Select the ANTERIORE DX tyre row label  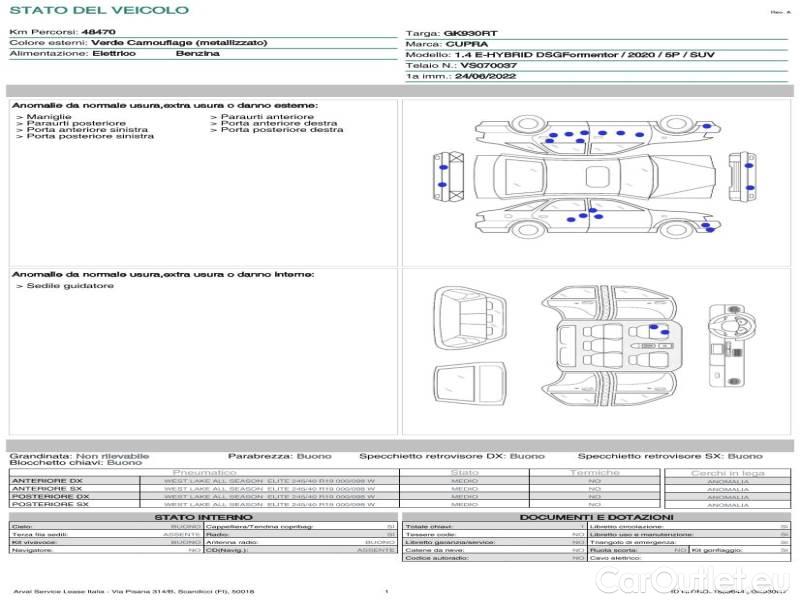tap(46, 480)
